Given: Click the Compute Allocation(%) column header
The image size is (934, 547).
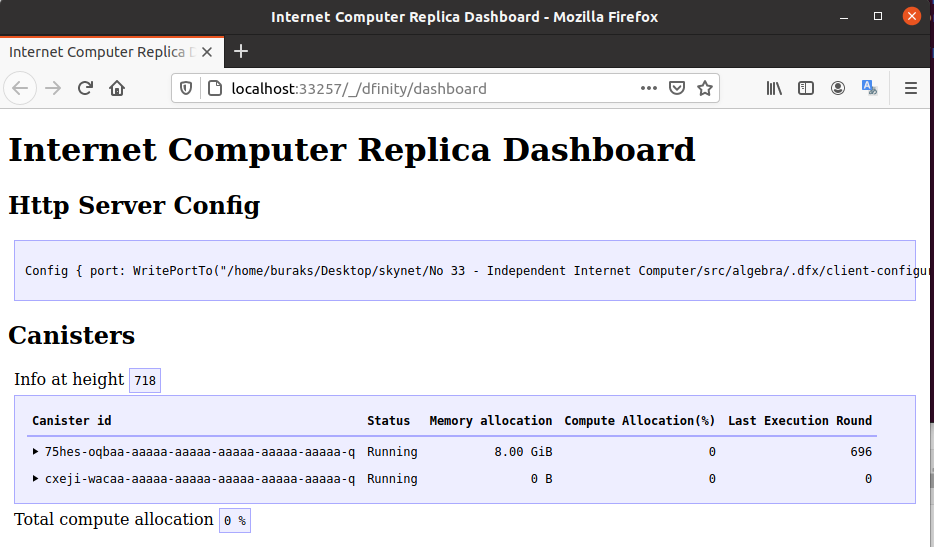Looking at the screenshot, I should click(x=640, y=421).
